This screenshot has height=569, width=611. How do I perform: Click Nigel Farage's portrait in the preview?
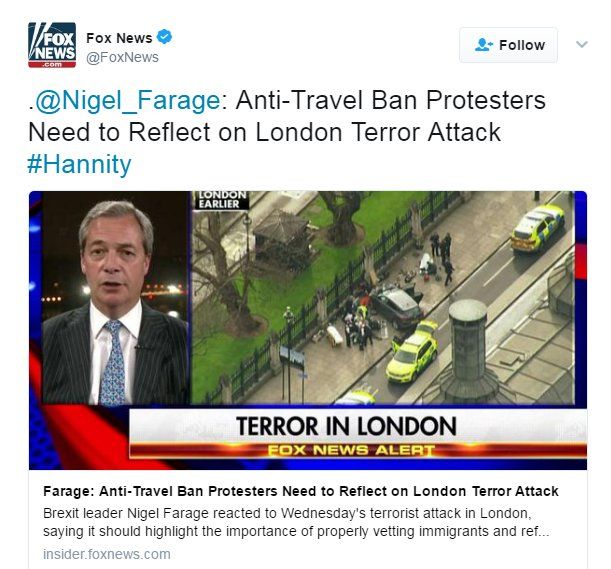(115, 302)
